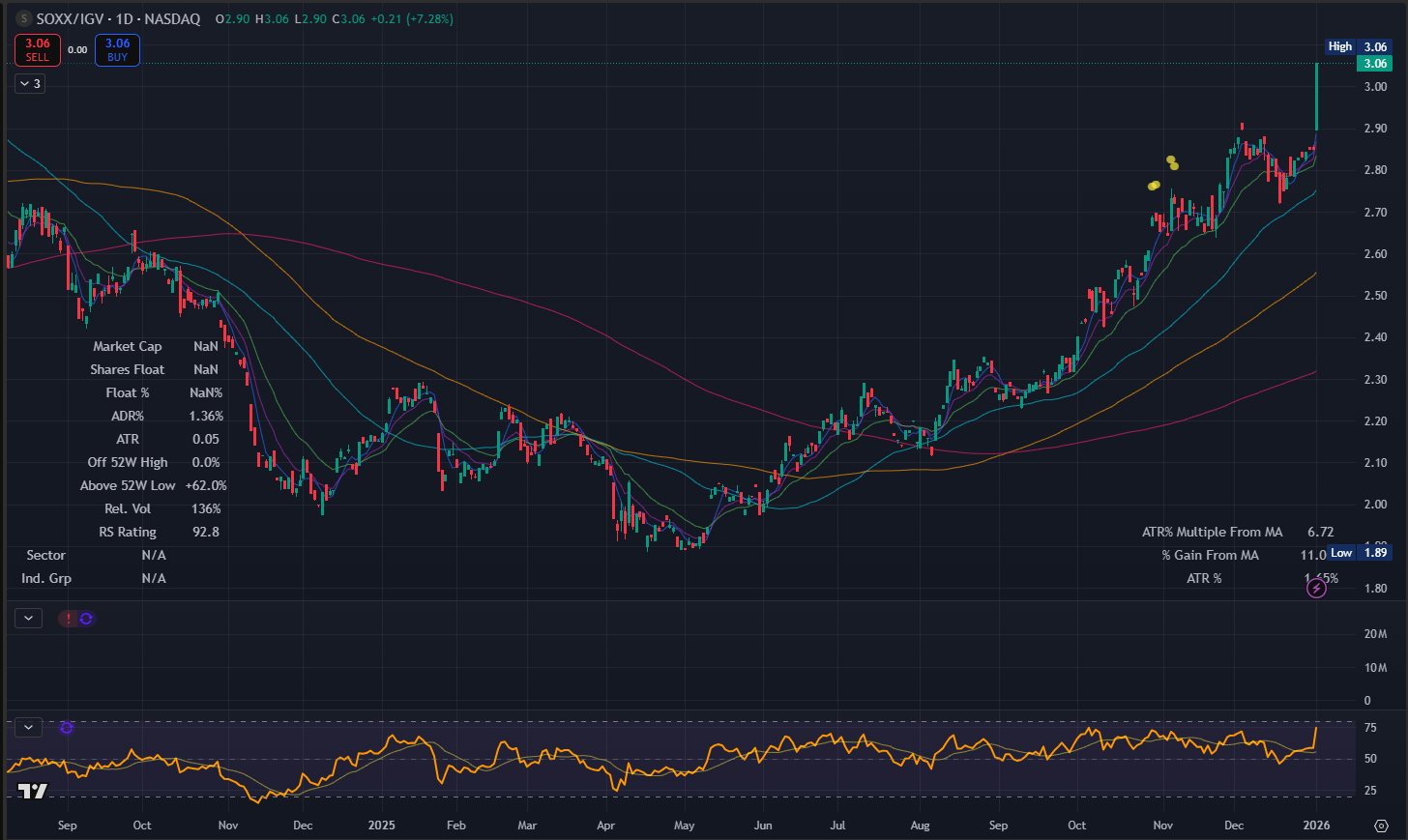Viewport: 1408px width, 840px height.
Task: Click the Mar label on time axis
Action: click(527, 826)
